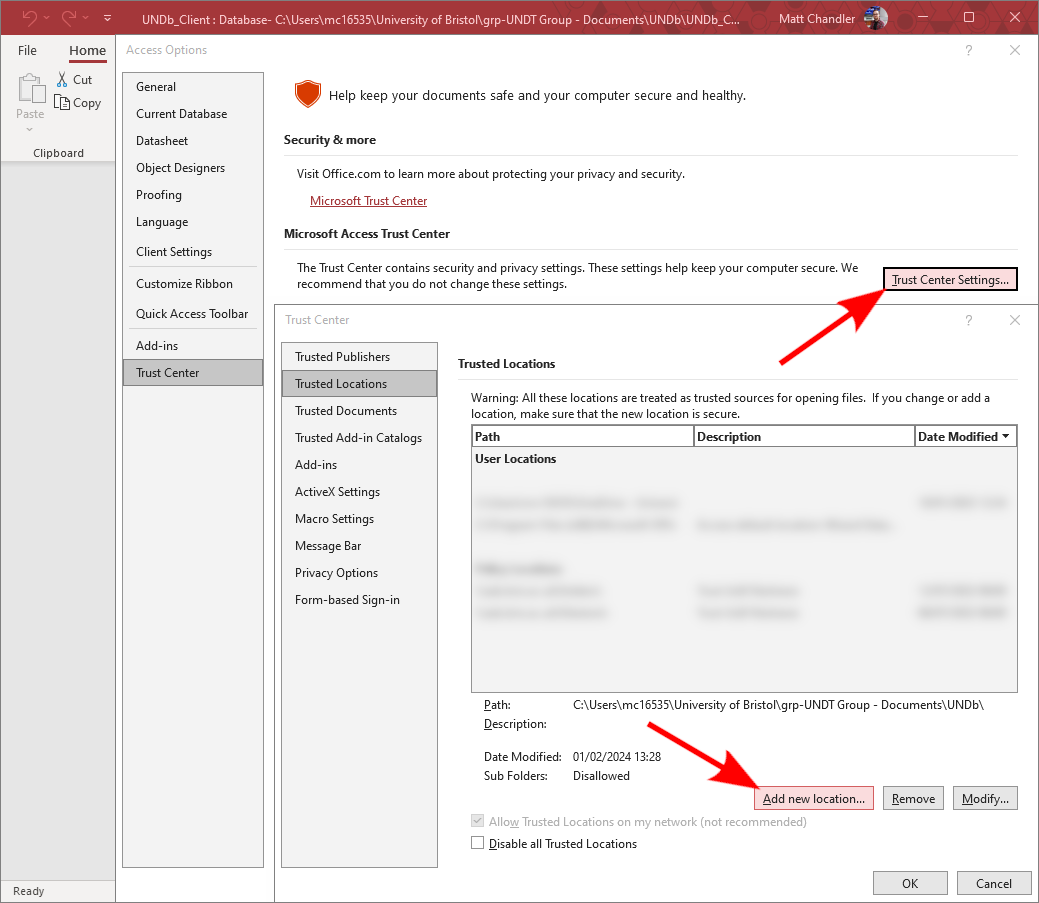Select Object Designers category
This screenshot has height=903, width=1039.
coord(193,168)
